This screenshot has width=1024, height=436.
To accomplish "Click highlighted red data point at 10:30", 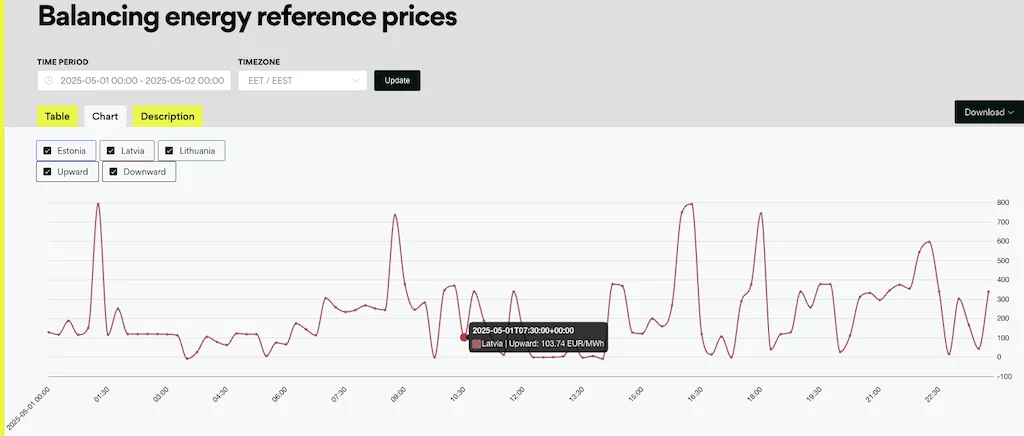I will coord(464,337).
